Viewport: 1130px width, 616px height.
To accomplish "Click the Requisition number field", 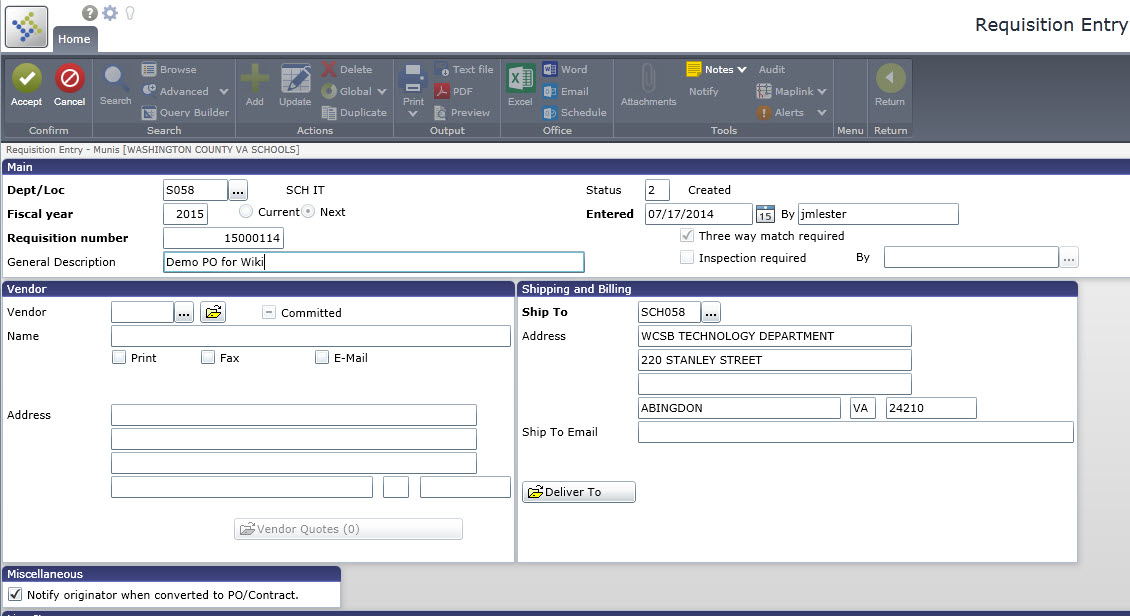I will [223, 238].
